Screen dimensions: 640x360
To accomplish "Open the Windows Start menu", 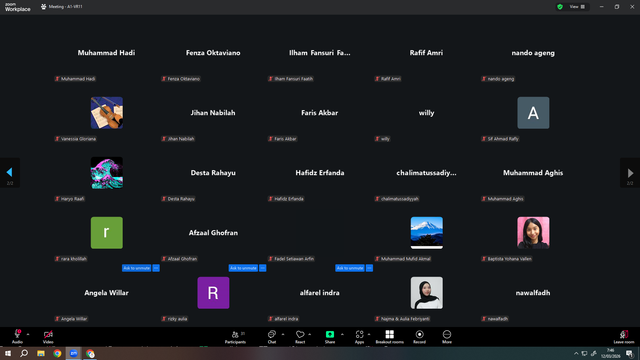I will pyautogui.click(x=8, y=353).
